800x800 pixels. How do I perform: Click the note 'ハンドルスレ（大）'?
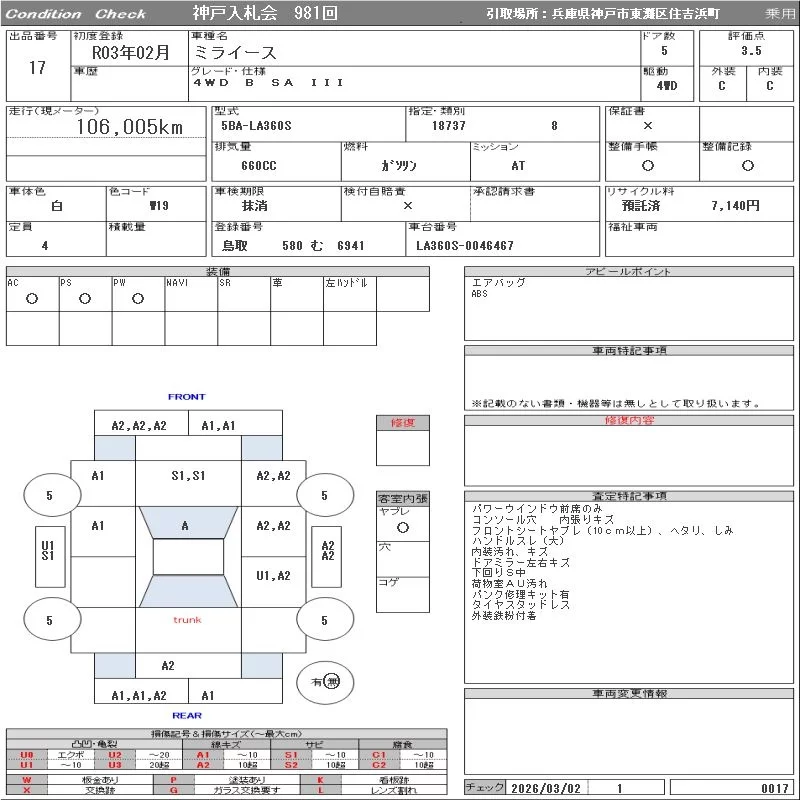(518, 541)
